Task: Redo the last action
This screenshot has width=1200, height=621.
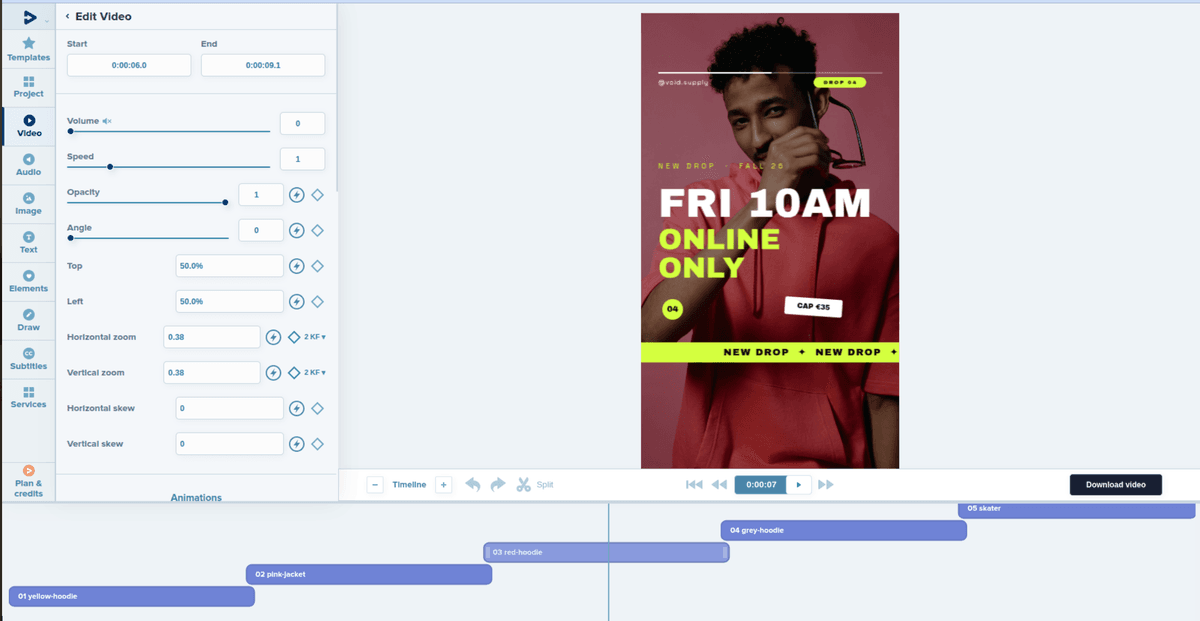Action: pyautogui.click(x=498, y=484)
